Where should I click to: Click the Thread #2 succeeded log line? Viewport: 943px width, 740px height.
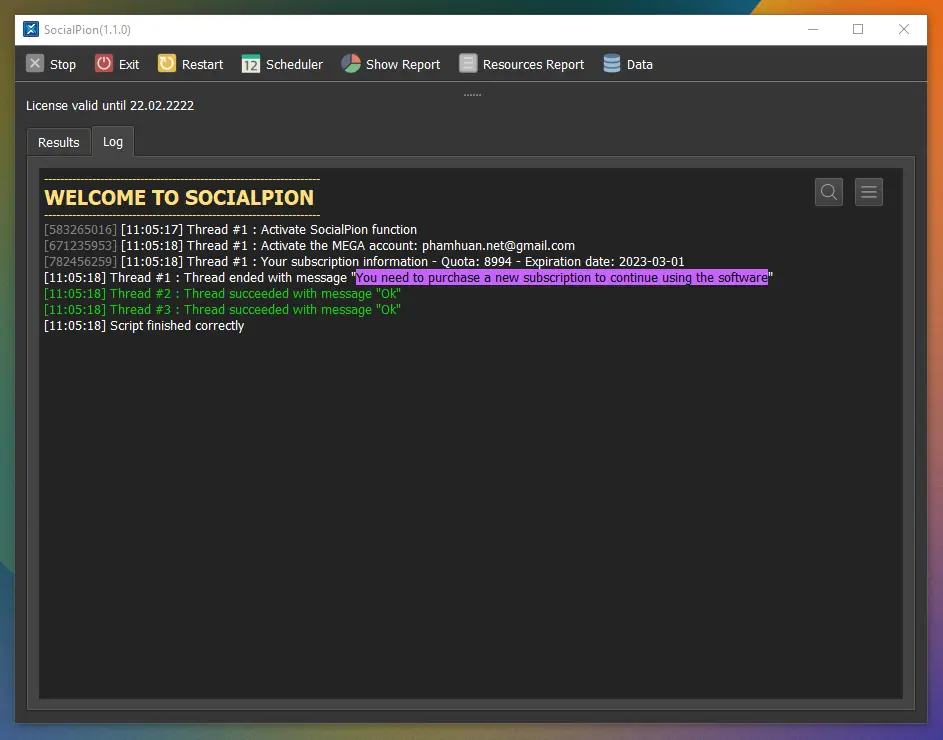222,294
